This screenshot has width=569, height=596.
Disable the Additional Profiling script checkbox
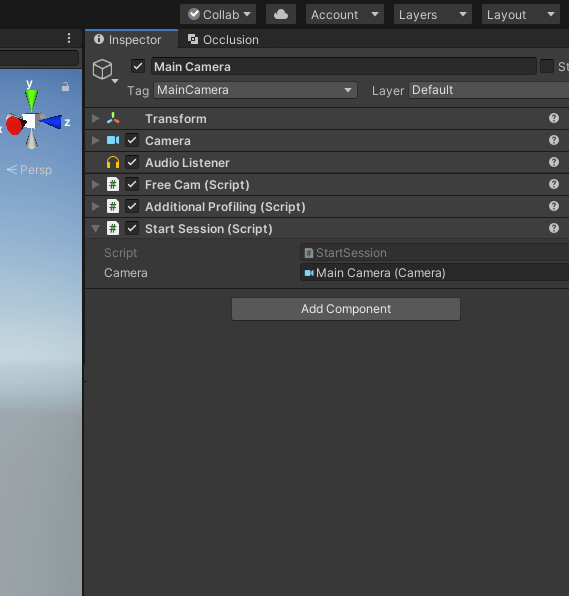132,207
